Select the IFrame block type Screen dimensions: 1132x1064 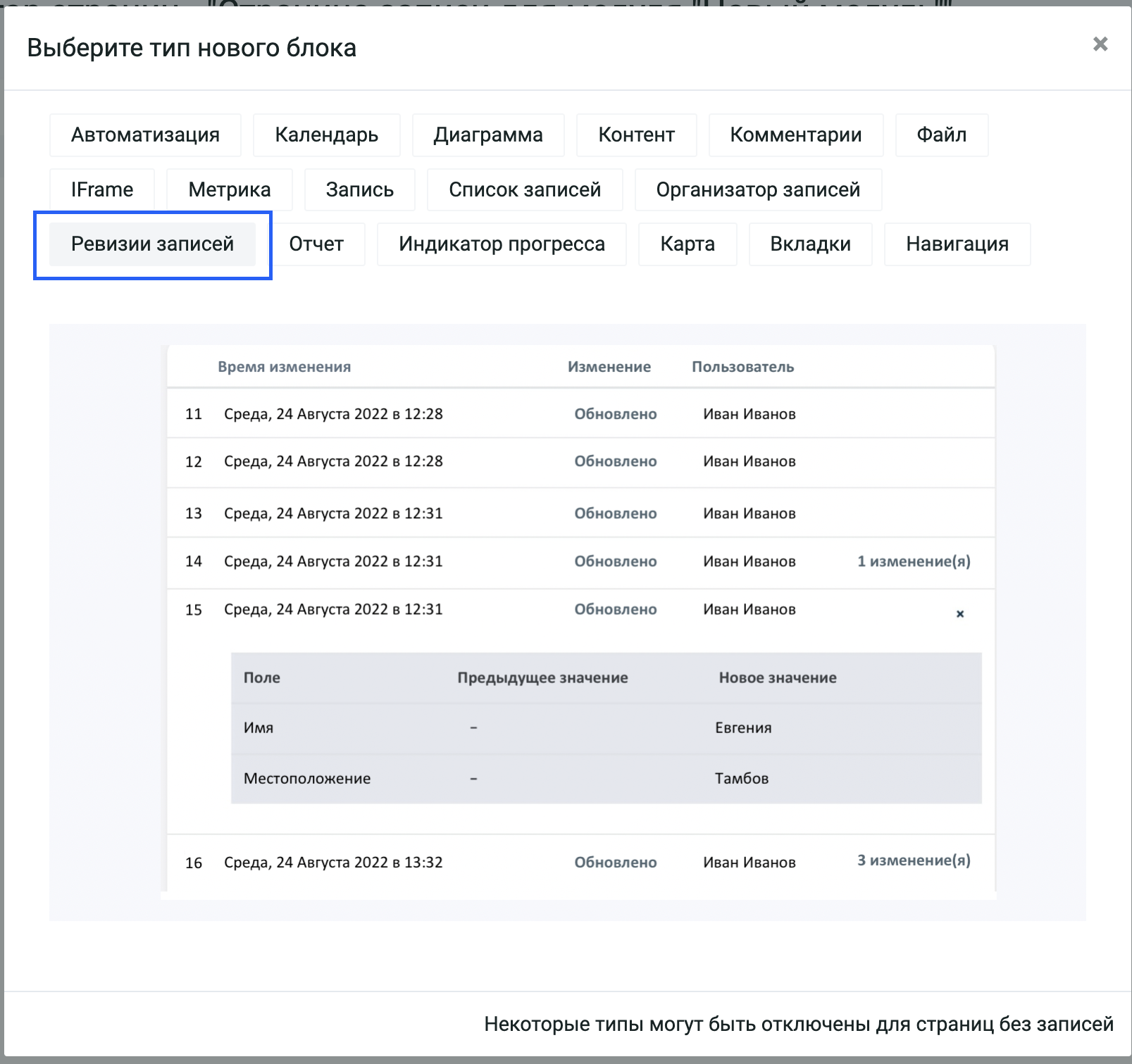pyautogui.click(x=102, y=189)
